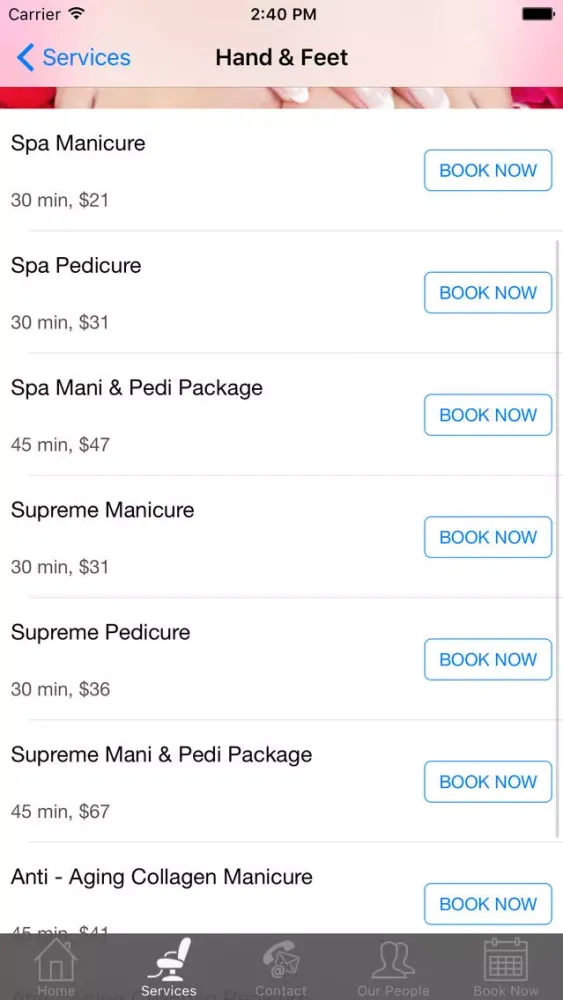The height and width of the screenshot is (1000, 563).
Task: Tap the Book Now calendar icon
Action: pos(506,960)
